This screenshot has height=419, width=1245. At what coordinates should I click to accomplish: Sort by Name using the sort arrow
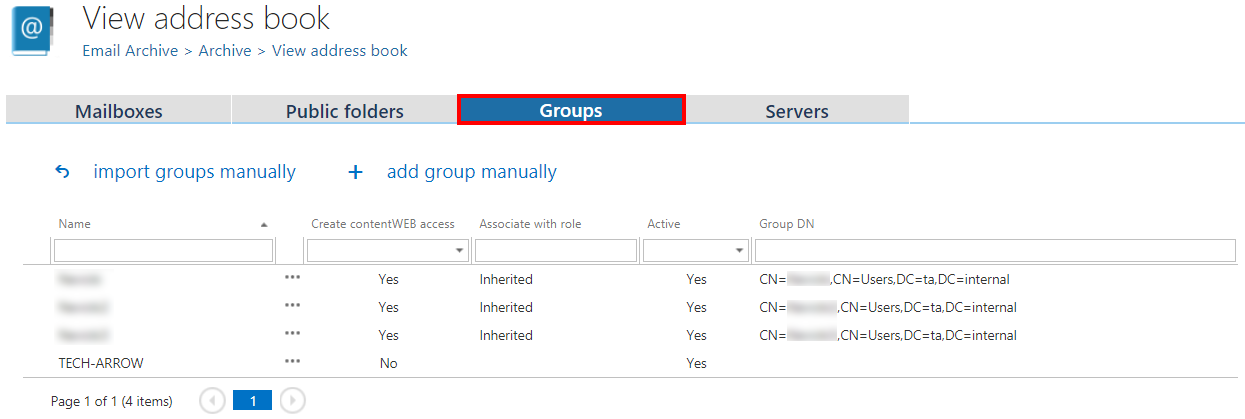tap(264, 225)
